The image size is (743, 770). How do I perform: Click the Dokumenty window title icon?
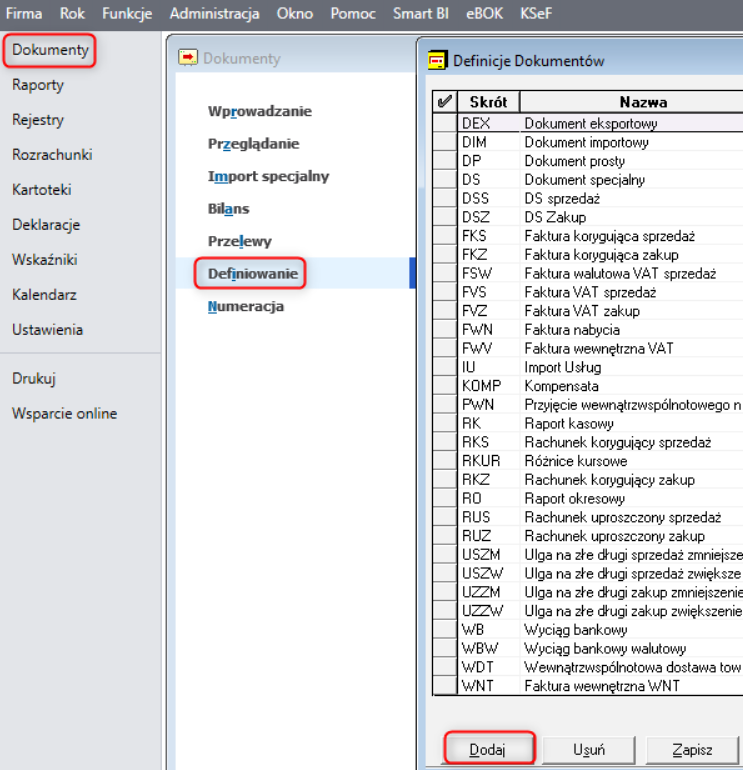(x=188, y=58)
